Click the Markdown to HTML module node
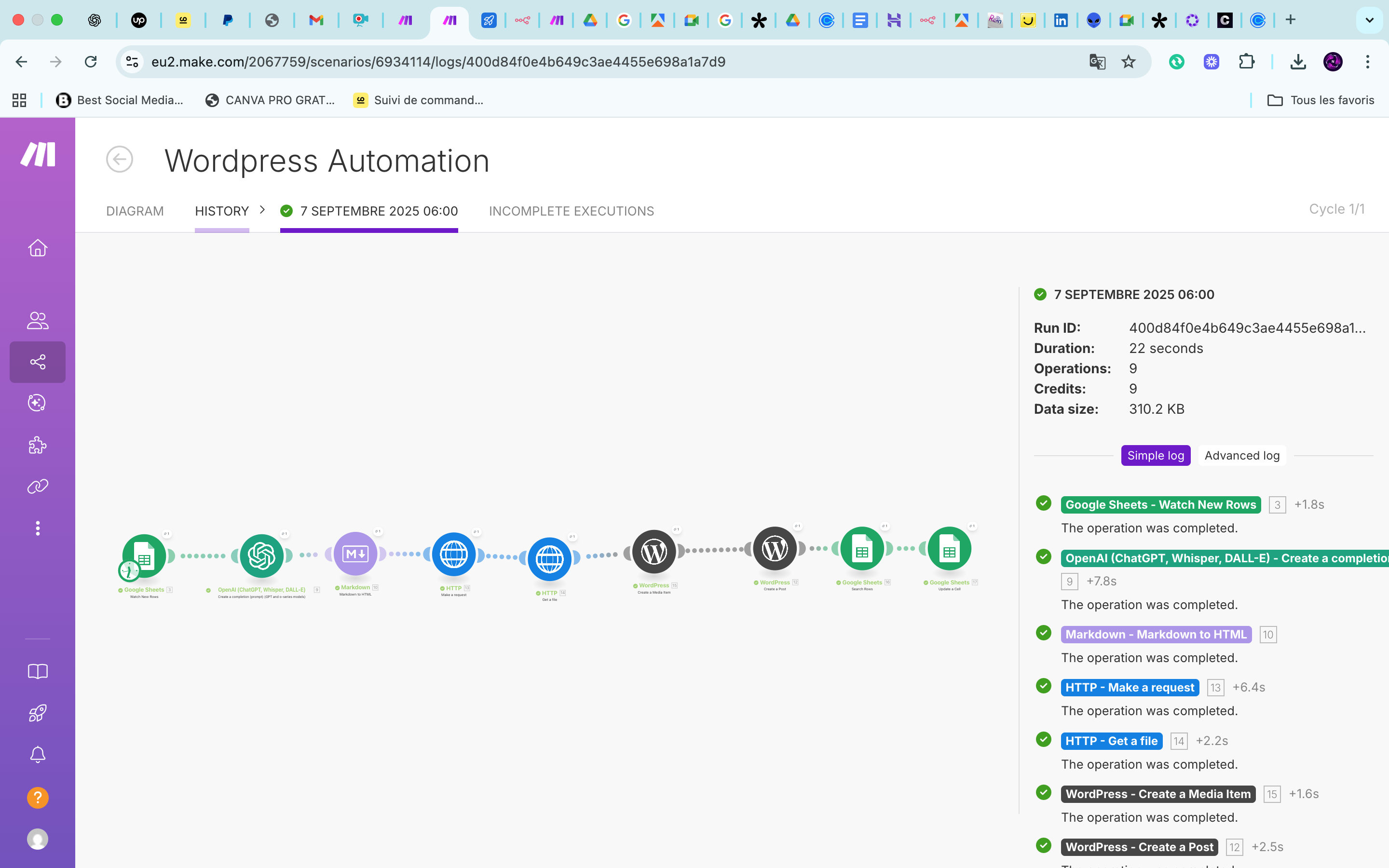This screenshot has height=868, width=1389. (x=355, y=554)
